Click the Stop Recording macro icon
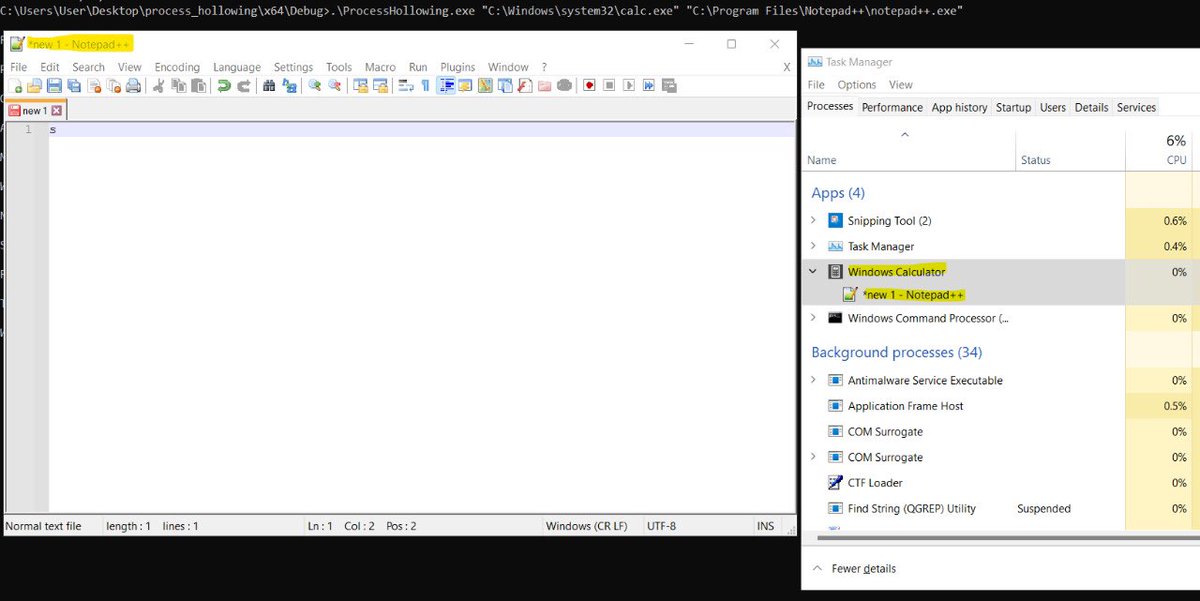This screenshot has height=601, width=1200. point(610,86)
